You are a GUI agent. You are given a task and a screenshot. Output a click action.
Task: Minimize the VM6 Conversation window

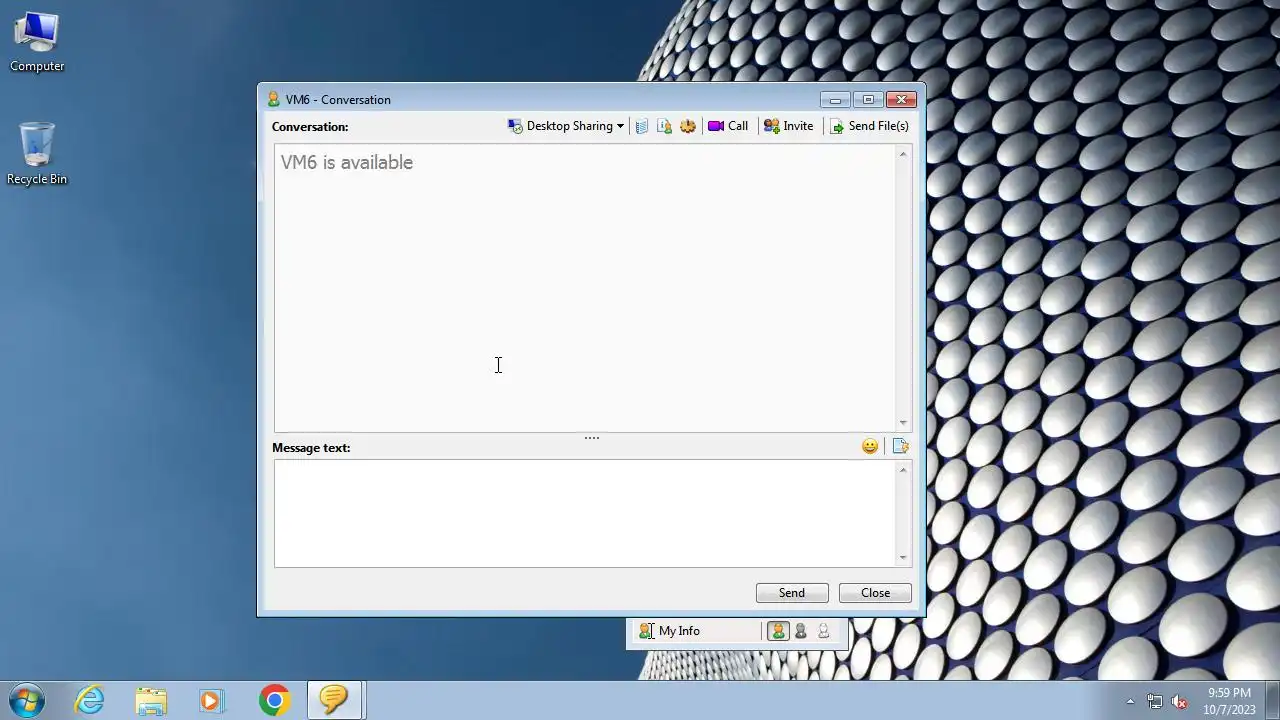point(835,100)
